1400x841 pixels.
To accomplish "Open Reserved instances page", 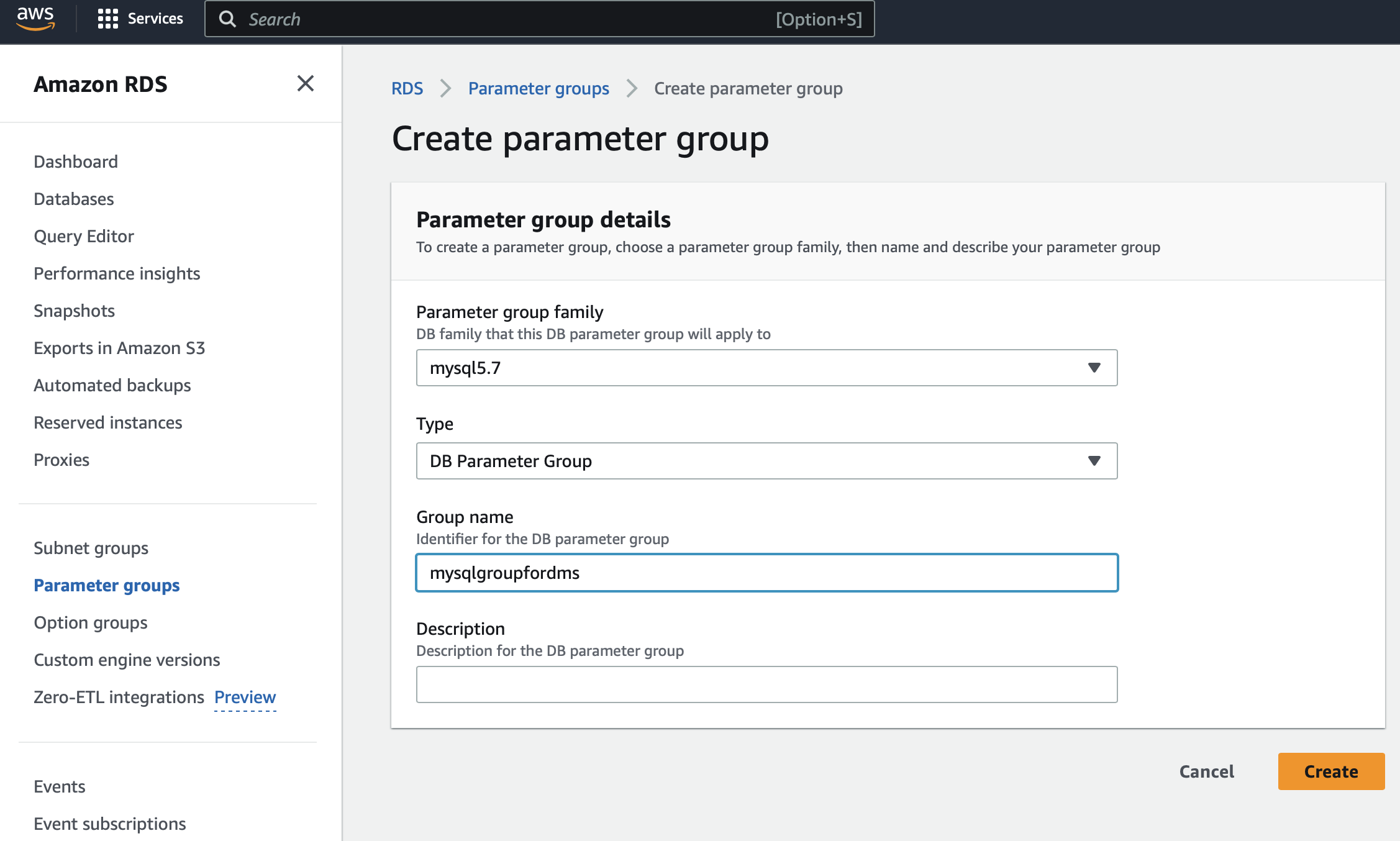I will [108, 422].
